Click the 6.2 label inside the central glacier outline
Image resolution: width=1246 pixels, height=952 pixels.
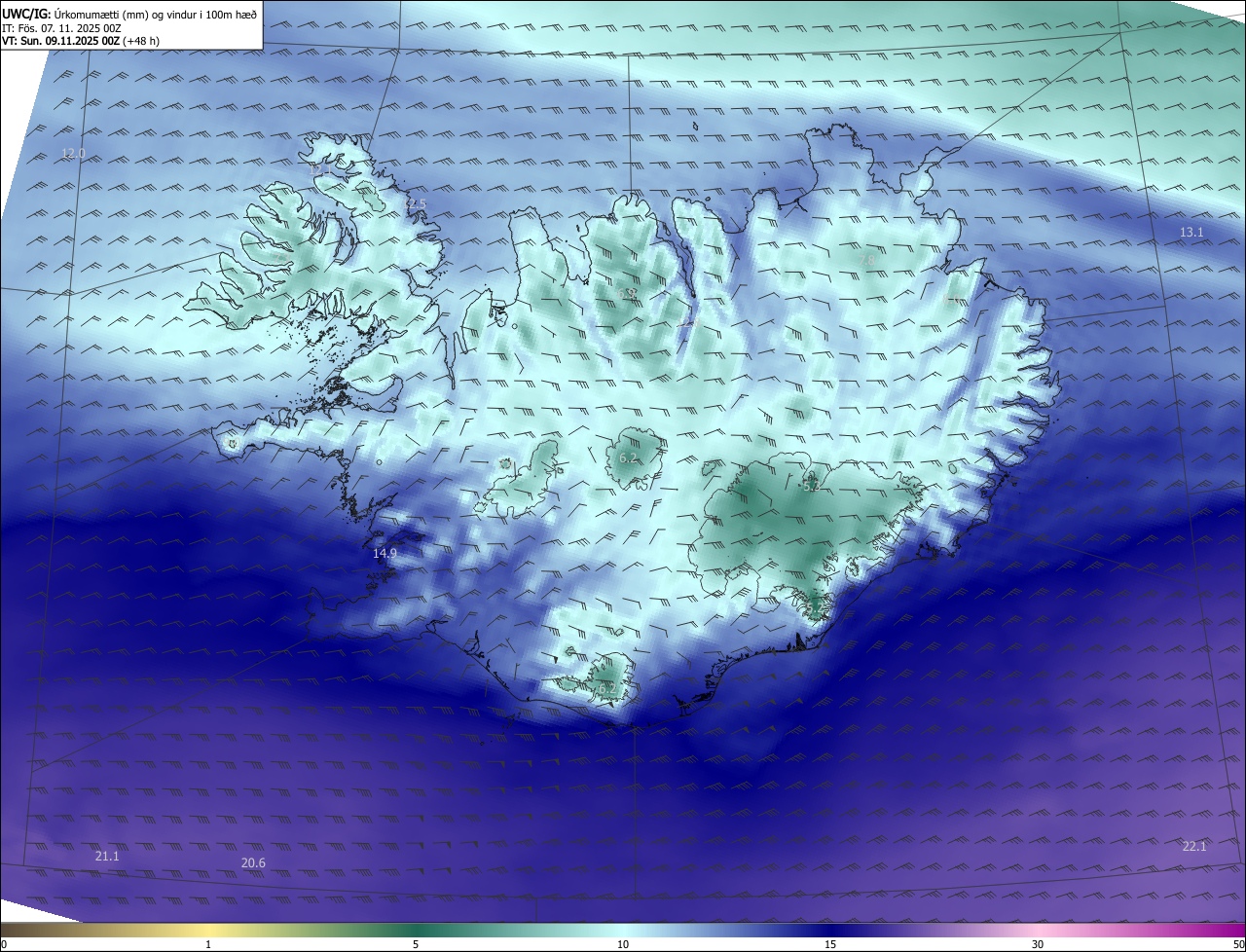(x=628, y=458)
